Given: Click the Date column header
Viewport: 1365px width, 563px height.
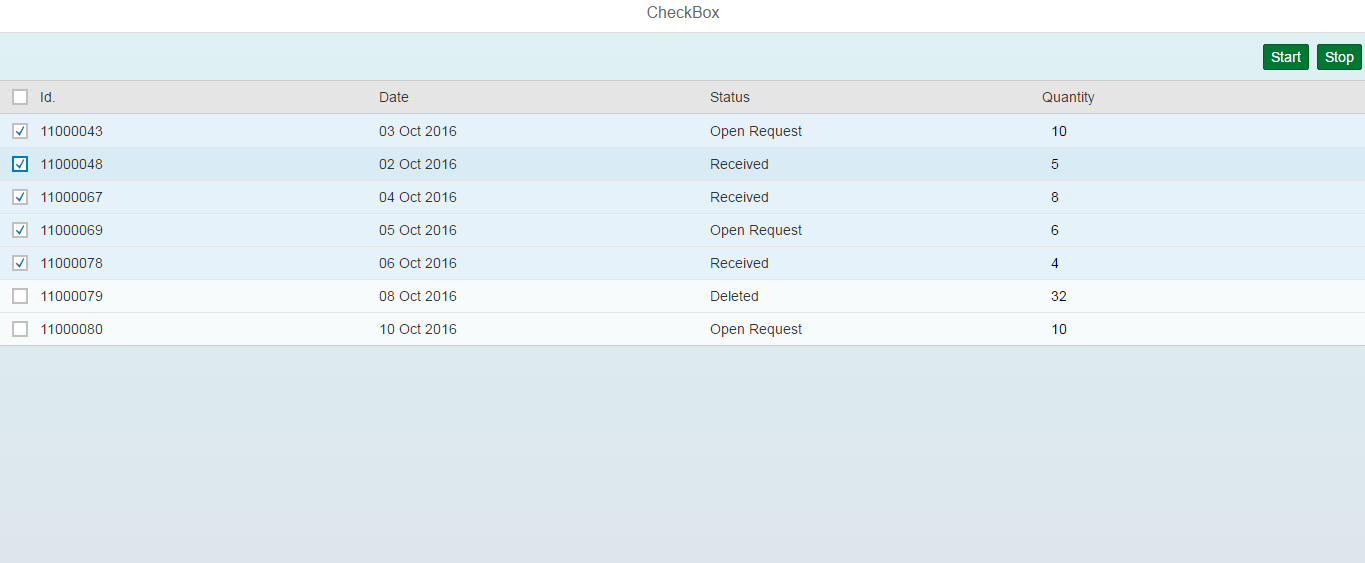Looking at the screenshot, I should pos(394,97).
